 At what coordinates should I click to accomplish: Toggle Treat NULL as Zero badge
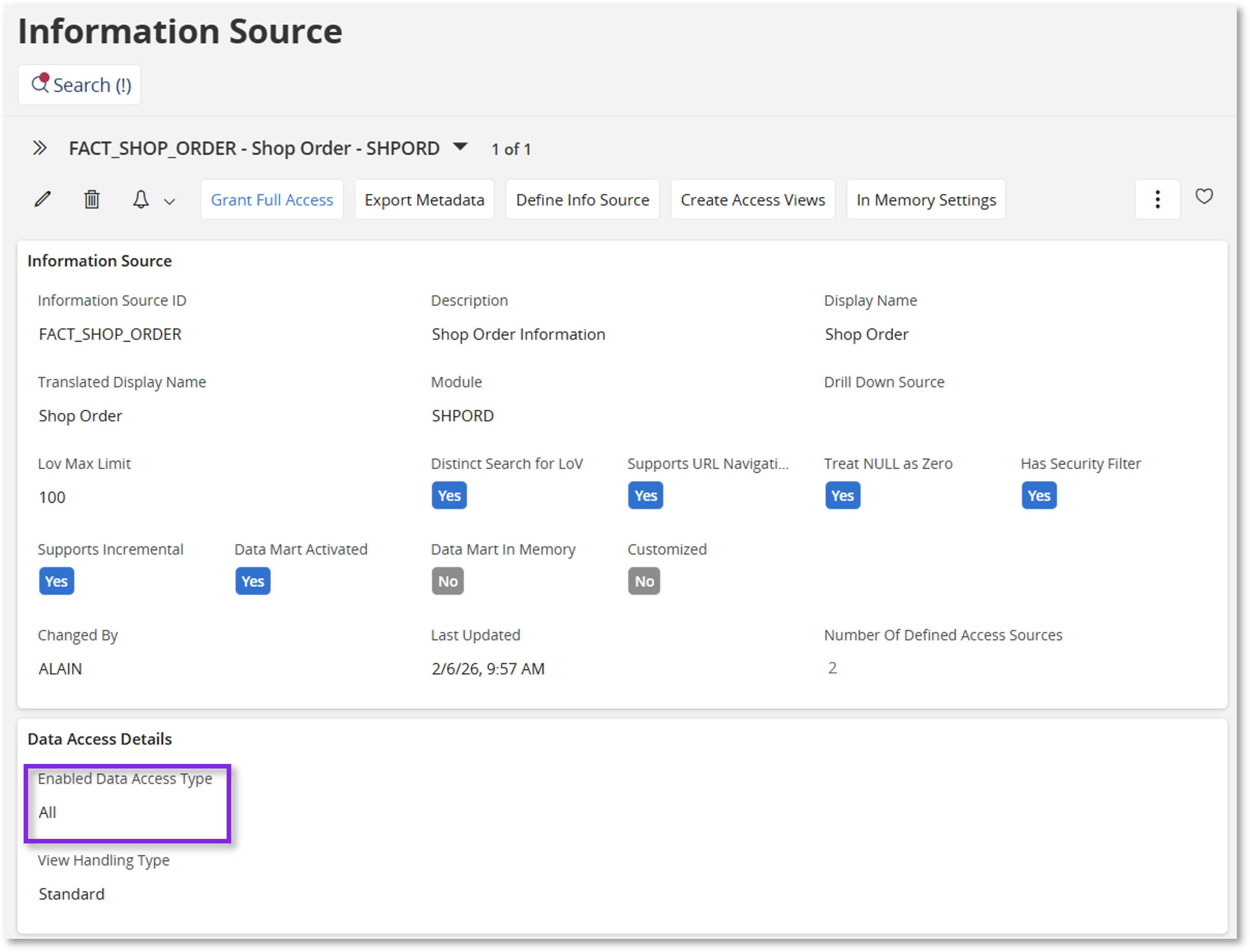(x=843, y=496)
